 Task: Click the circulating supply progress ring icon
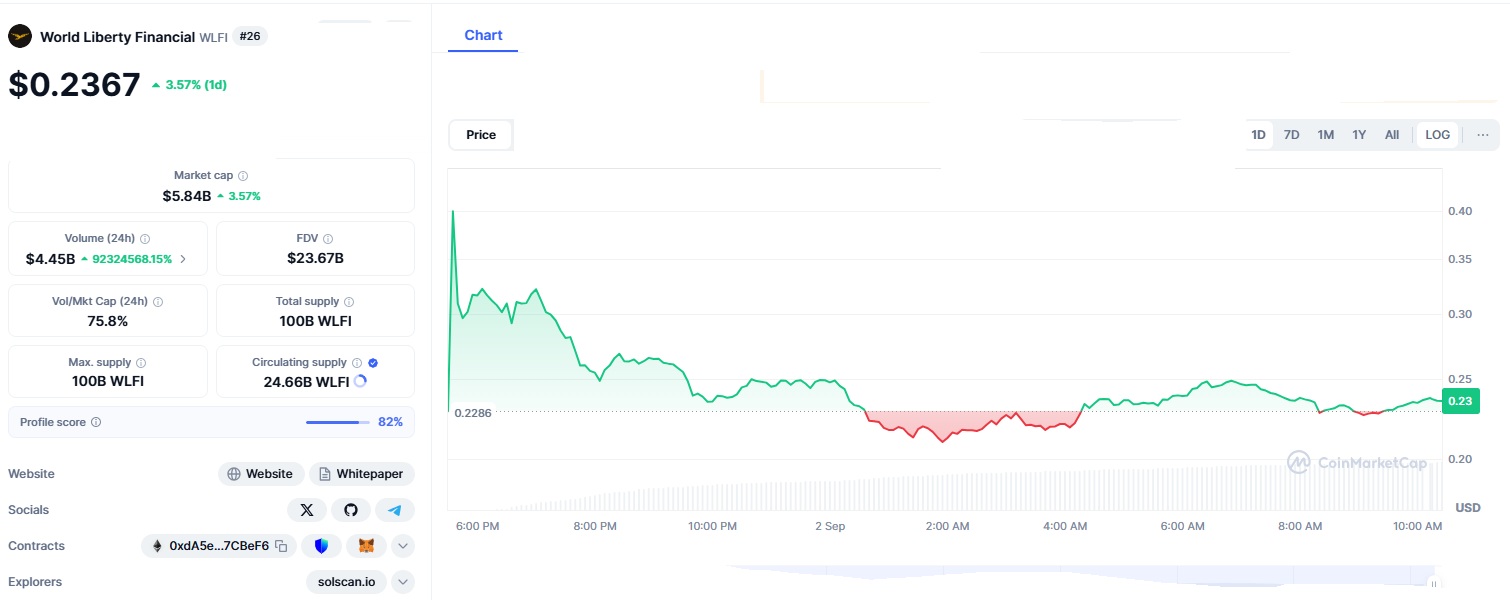361,381
